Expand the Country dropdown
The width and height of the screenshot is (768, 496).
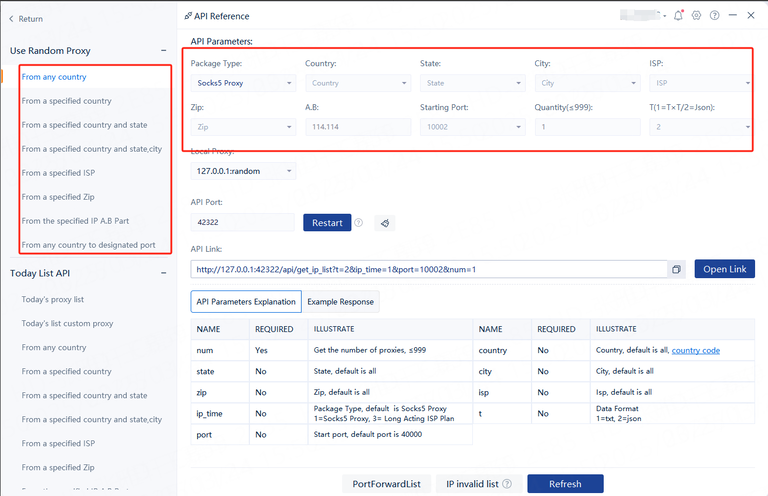[x=357, y=83]
